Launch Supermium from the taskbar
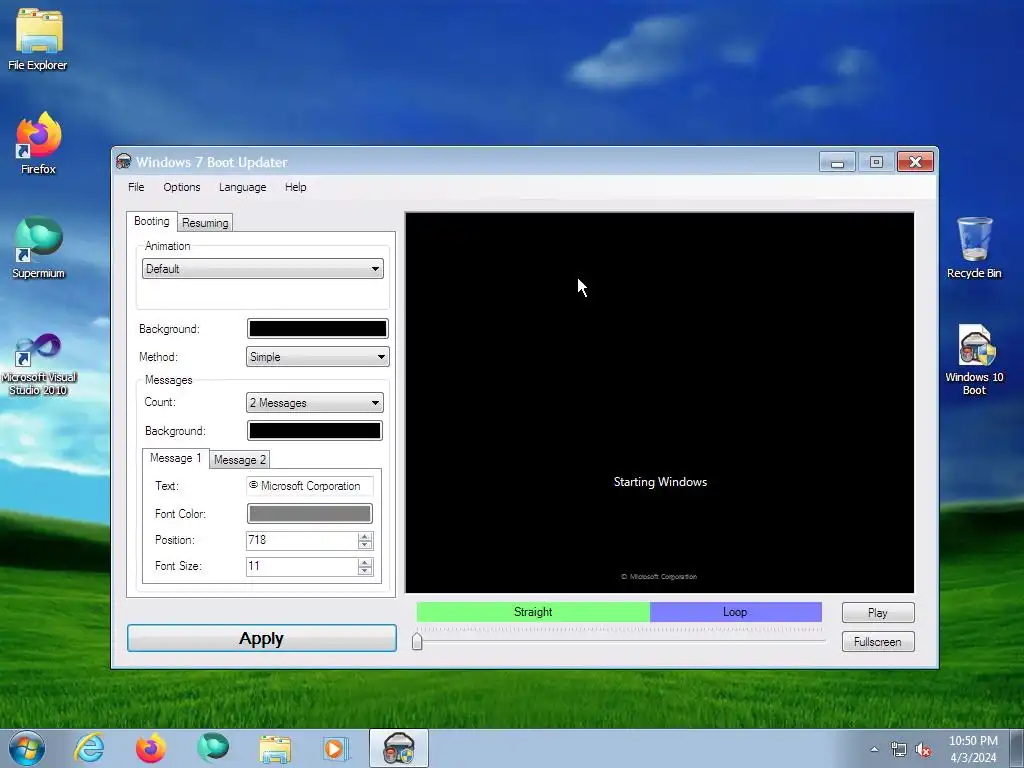This screenshot has width=1024, height=768. tap(213, 748)
